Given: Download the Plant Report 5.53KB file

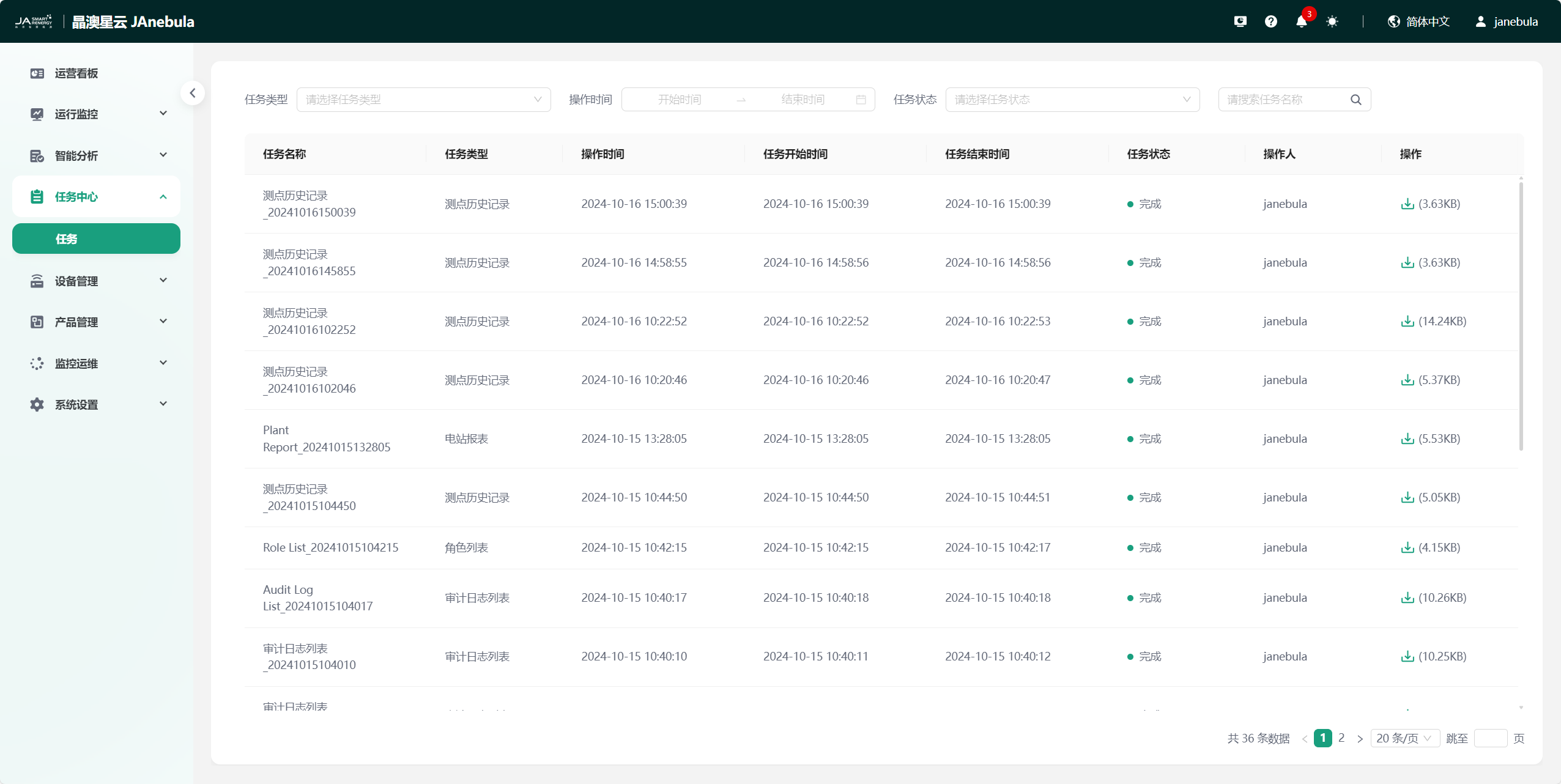Looking at the screenshot, I should (x=1407, y=439).
